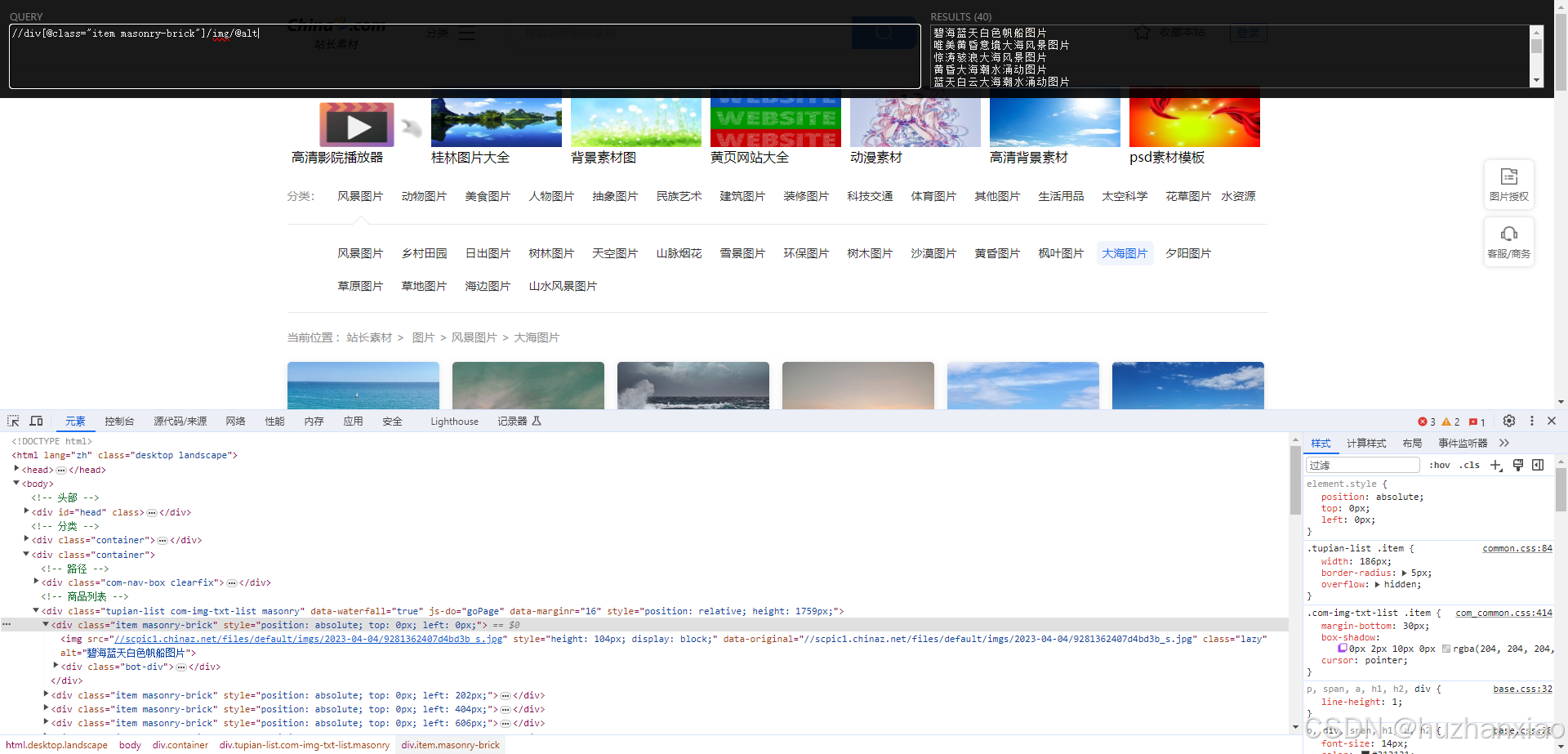1568x754 pixels.
Task: Select div.container in the DOM breadcrumb
Action: 180,745
